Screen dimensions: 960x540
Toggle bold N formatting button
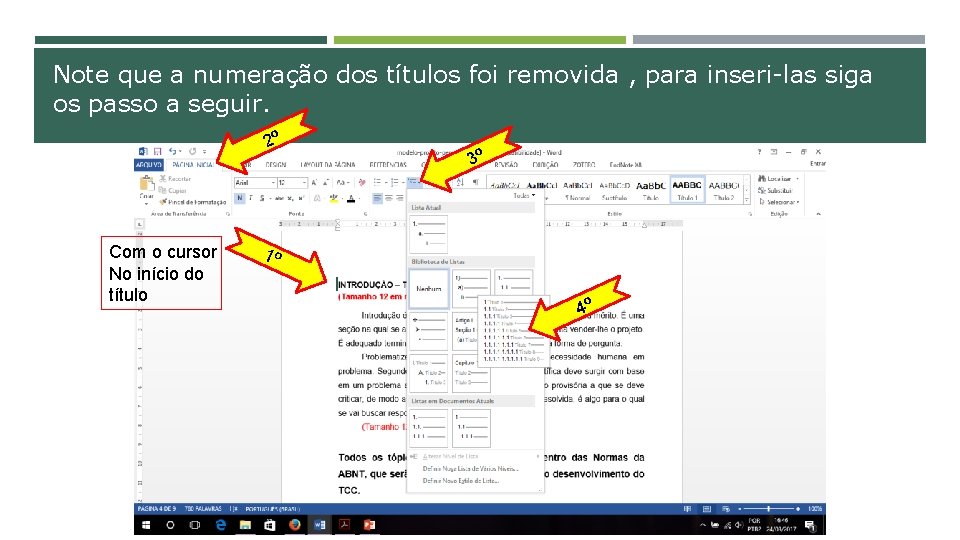pos(239,198)
